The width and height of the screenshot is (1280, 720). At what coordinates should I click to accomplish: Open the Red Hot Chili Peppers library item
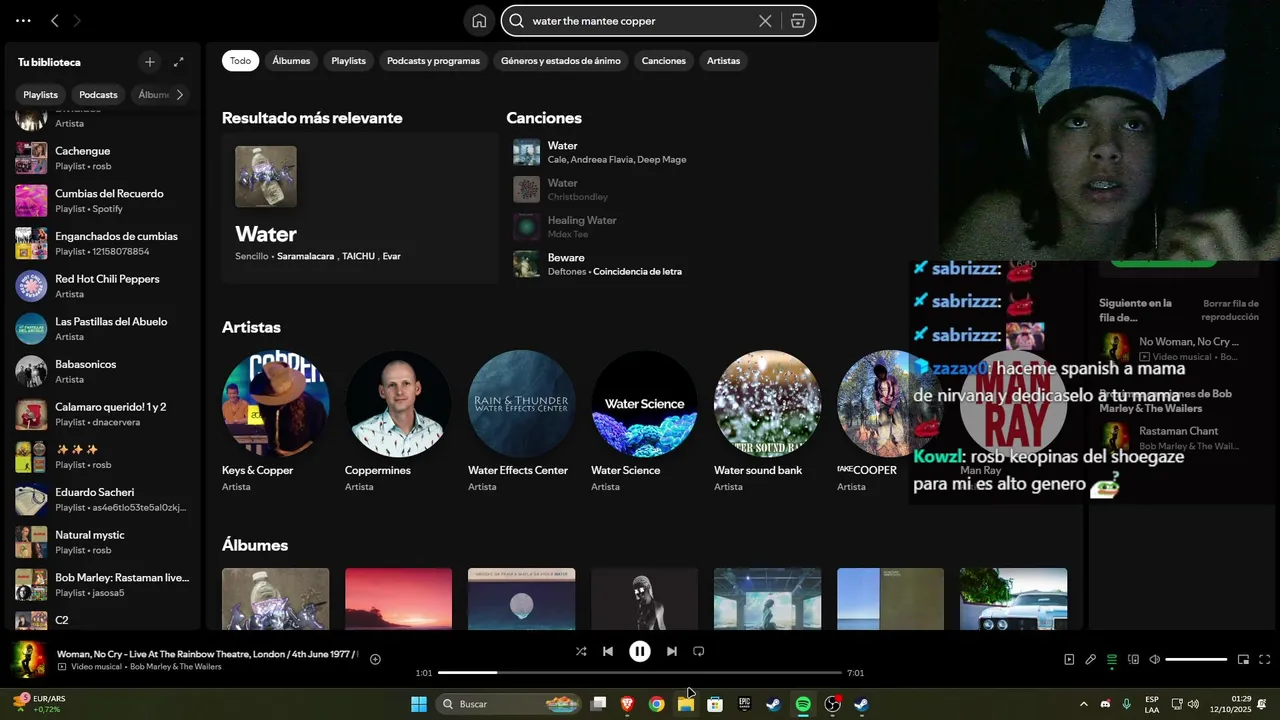point(101,286)
